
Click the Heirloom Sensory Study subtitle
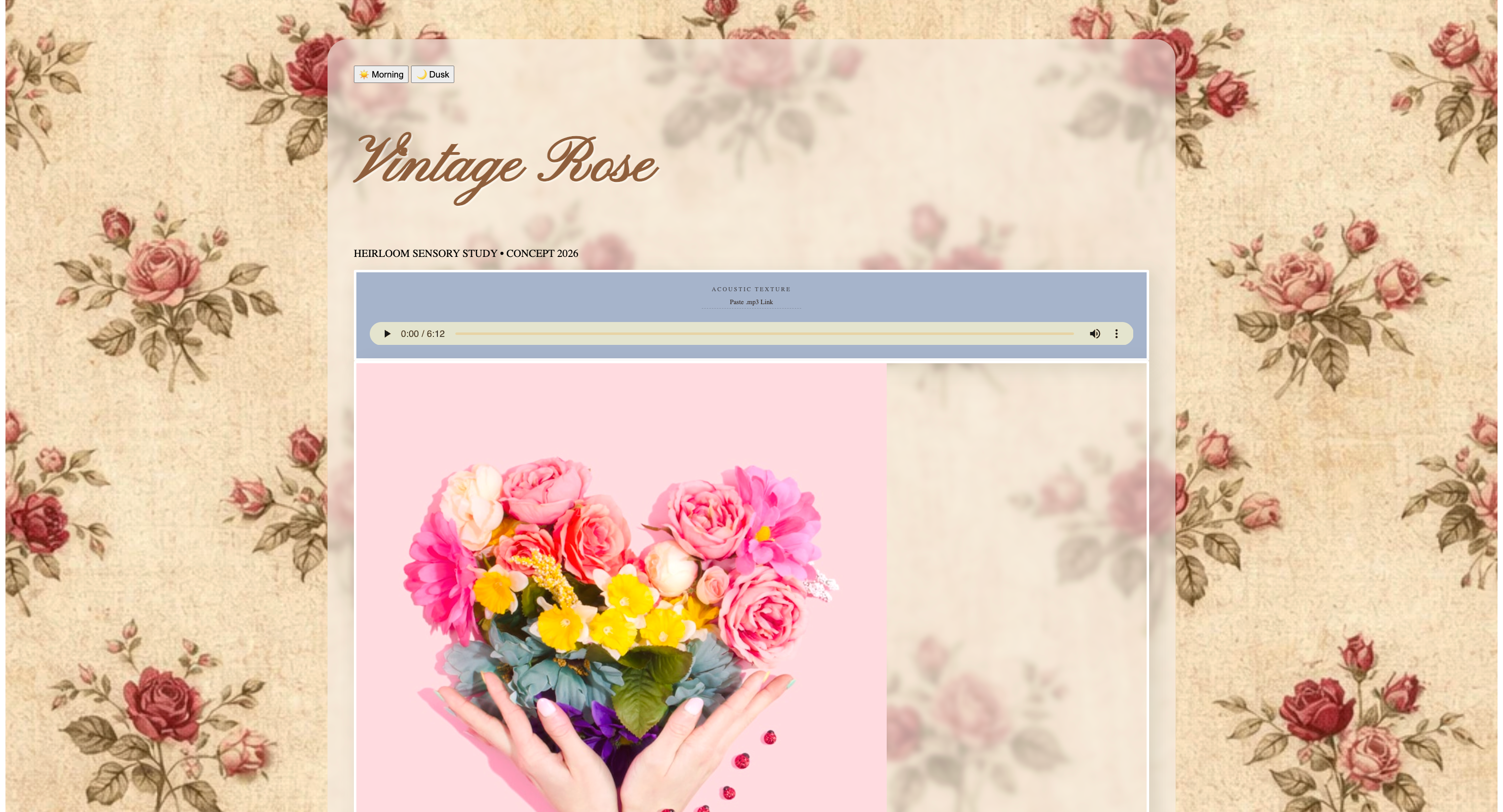466,253
